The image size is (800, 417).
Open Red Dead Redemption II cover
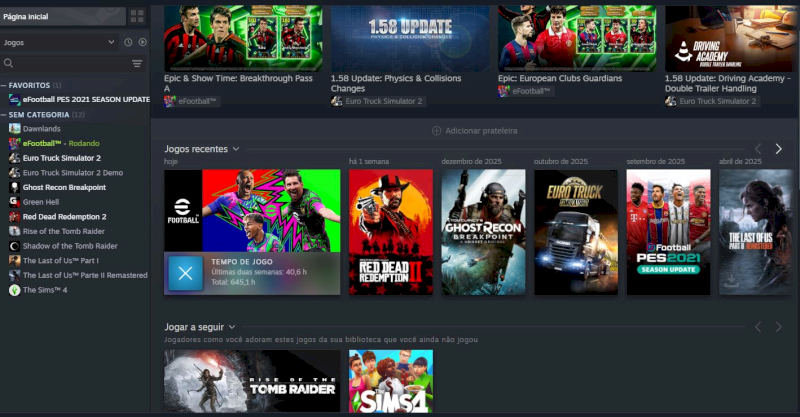tap(391, 232)
